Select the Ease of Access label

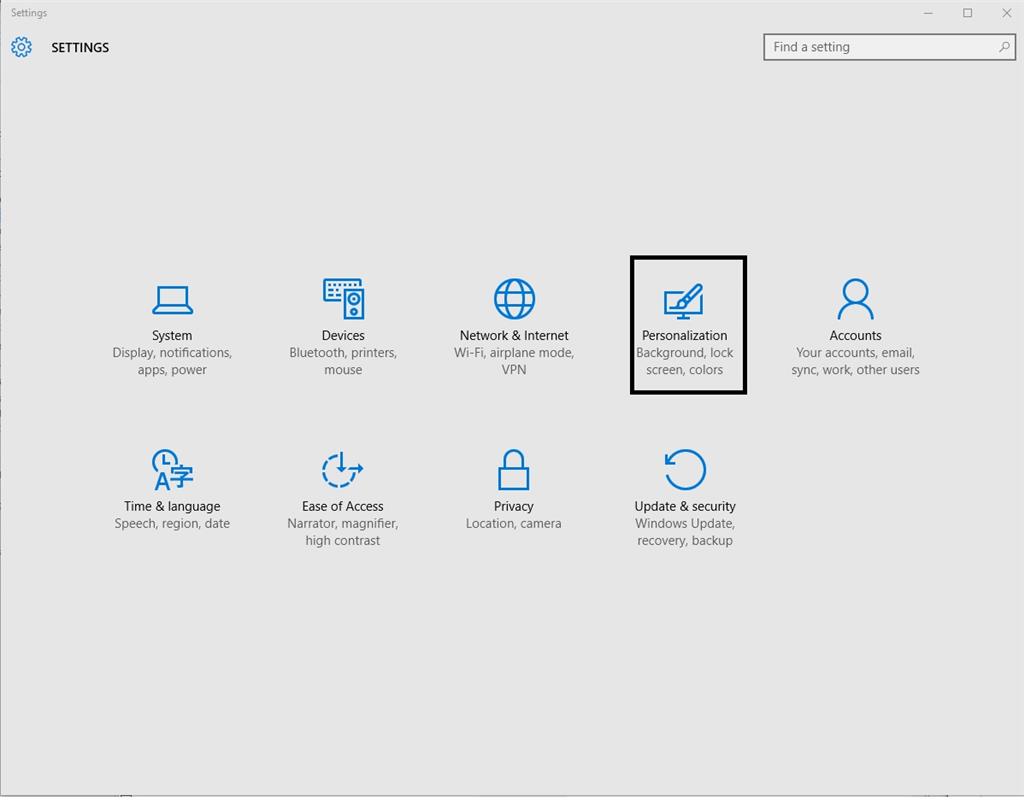click(x=343, y=507)
